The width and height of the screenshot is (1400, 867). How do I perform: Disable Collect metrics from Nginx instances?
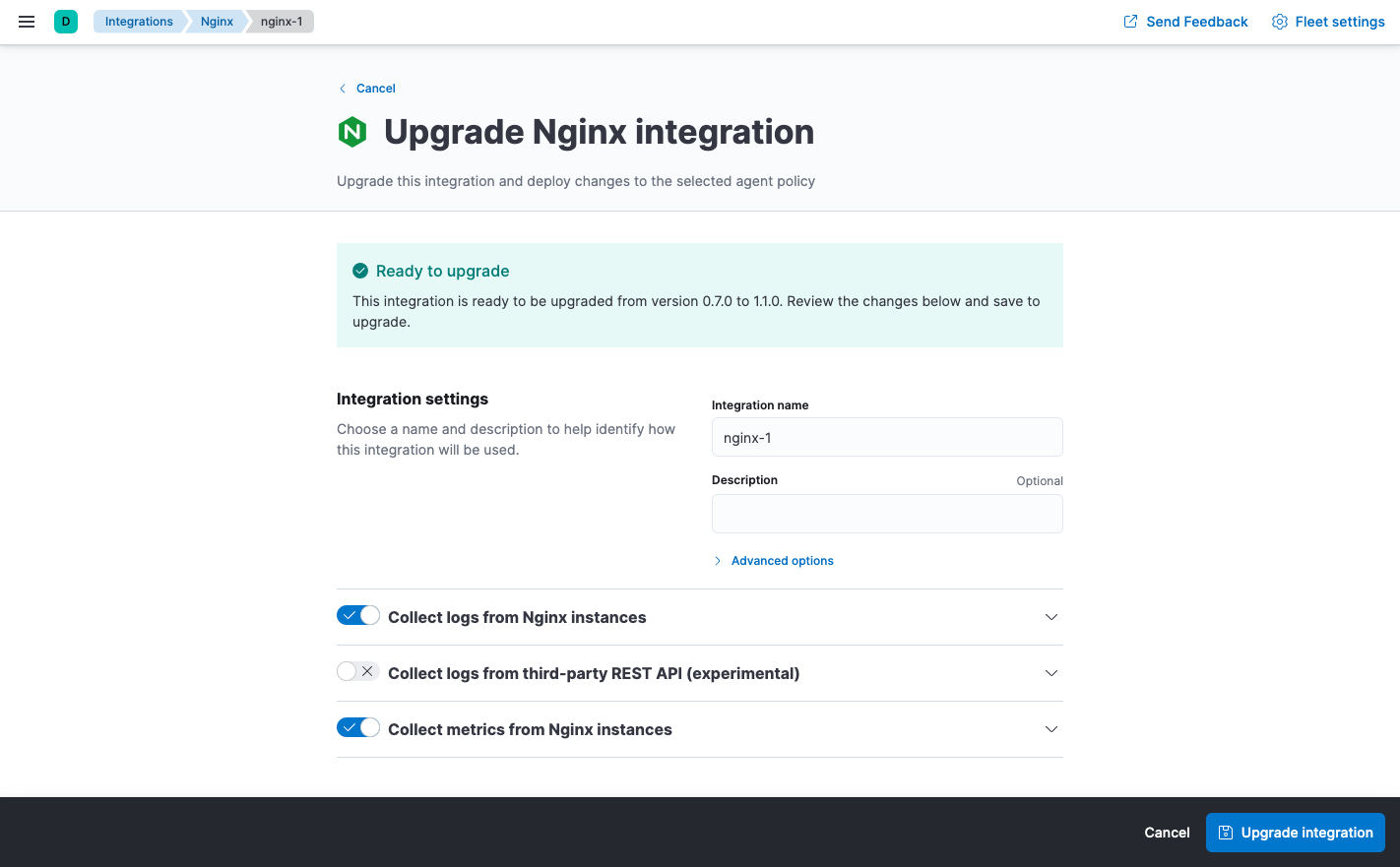357,726
